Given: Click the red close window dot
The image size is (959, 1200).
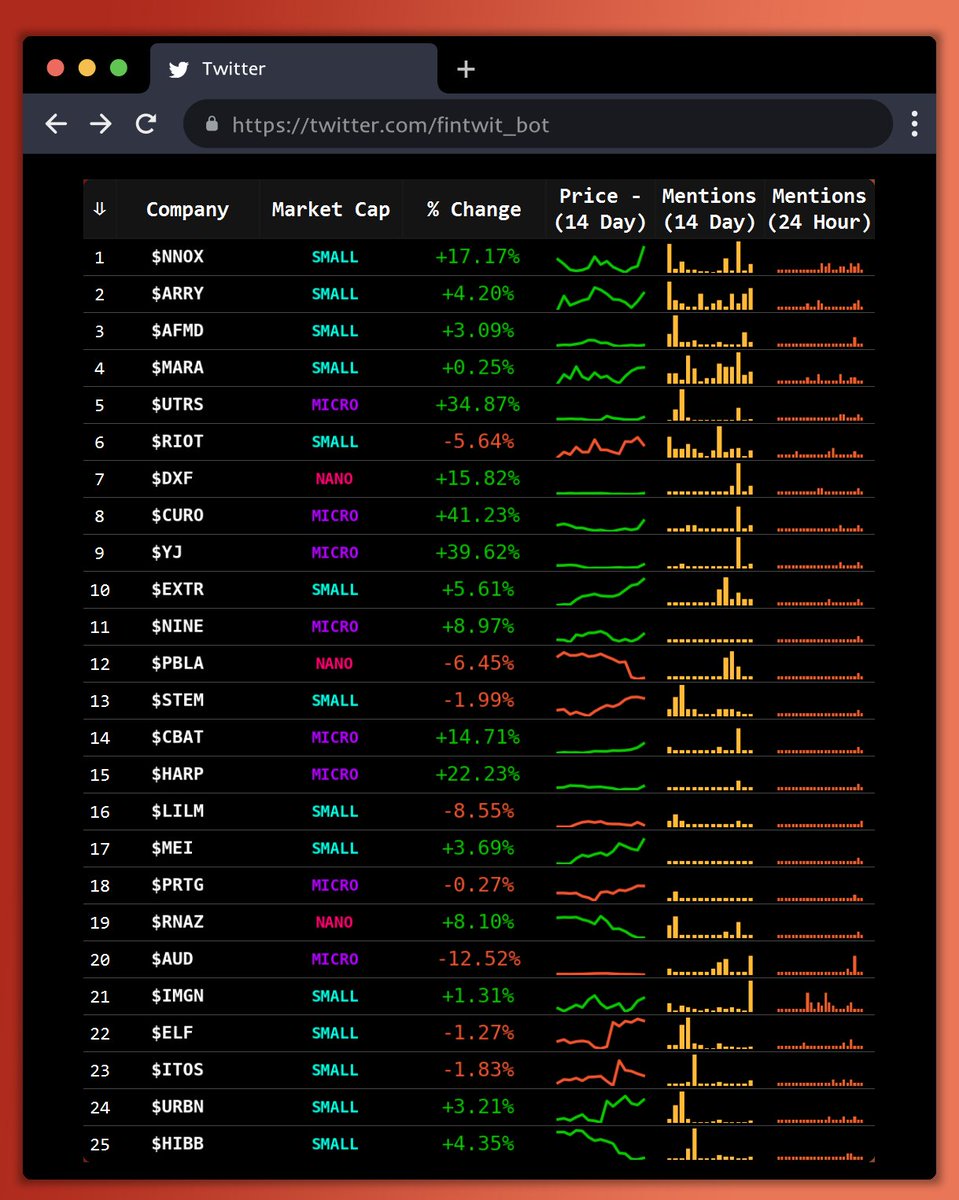Looking at the screenshot, I should [x=56, y=68].
